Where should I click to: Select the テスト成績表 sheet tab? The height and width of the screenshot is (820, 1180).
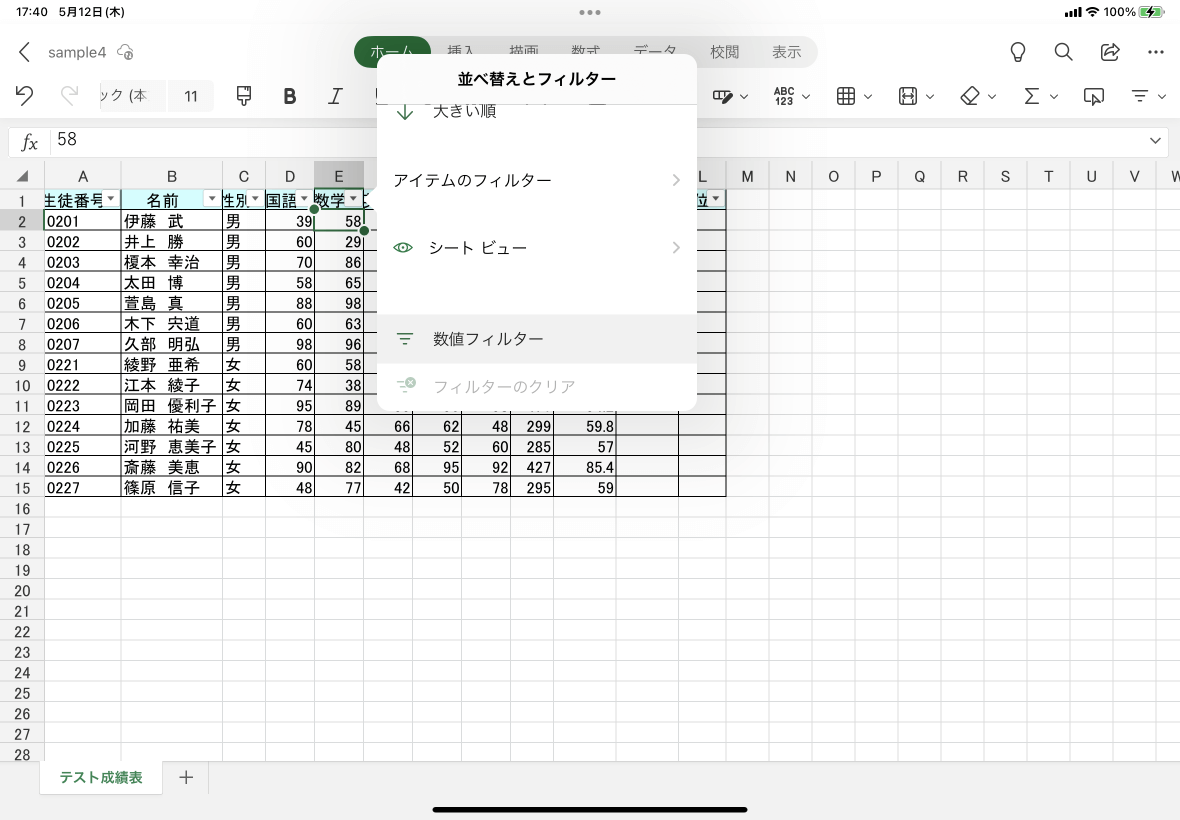point(101,777)
